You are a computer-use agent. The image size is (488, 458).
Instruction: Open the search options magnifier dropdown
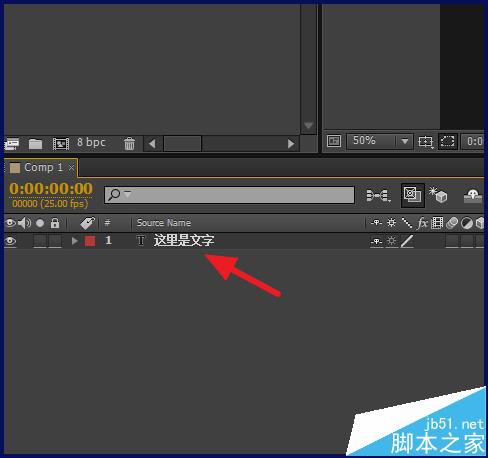tap(120, 194)
